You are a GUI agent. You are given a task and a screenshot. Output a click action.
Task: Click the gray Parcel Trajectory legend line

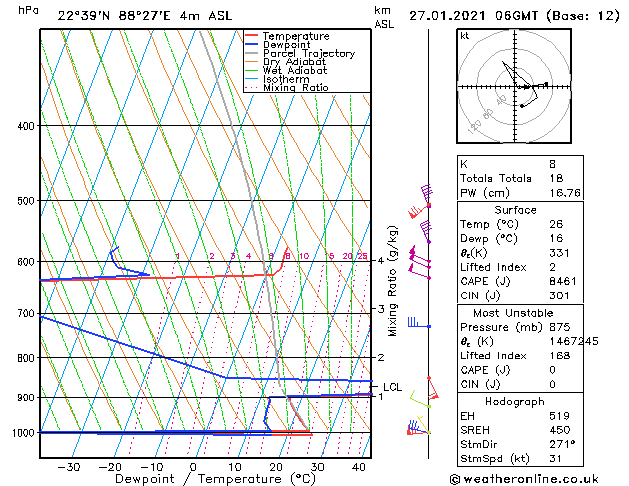pos(251,53)
